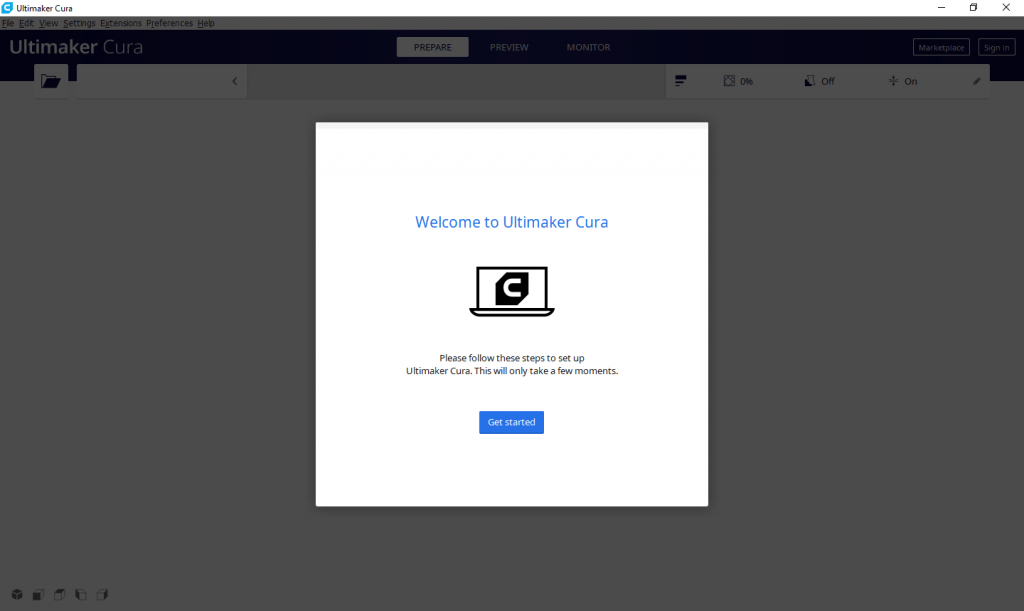The width and height of the screenshot is (1024, 611).
Task: Open the Marketplace
Action: 941,47
